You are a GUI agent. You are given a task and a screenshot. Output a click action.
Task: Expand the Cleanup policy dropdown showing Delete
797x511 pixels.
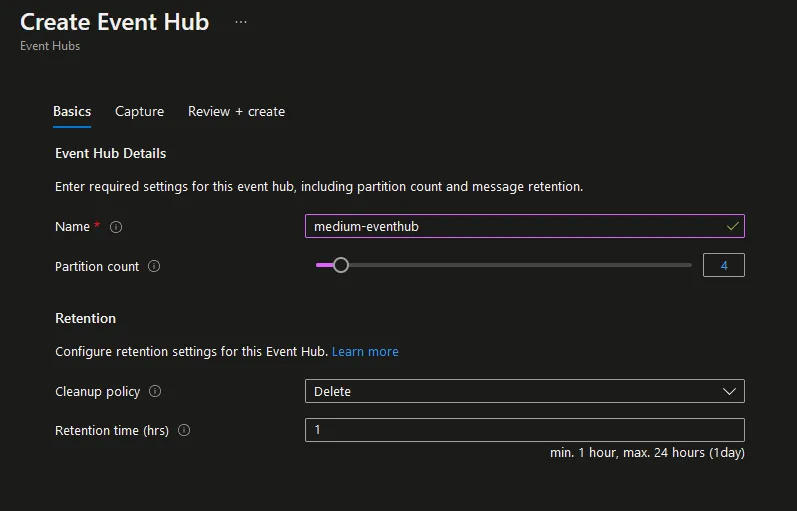coord(525,391)
